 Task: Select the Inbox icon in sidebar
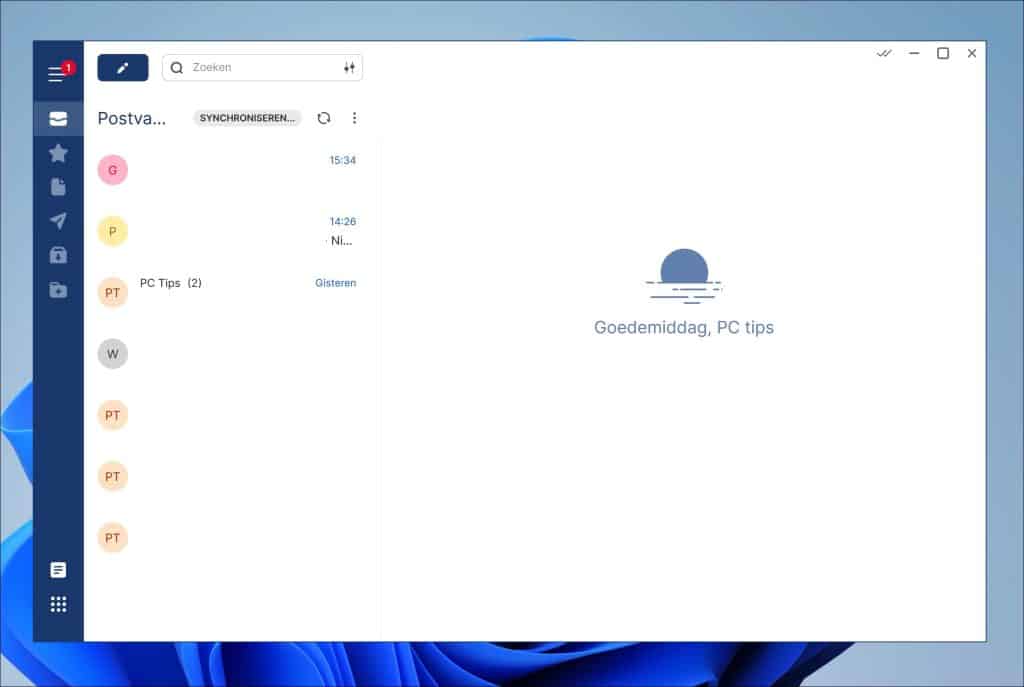pyautogui.click(x=58, y=119)
